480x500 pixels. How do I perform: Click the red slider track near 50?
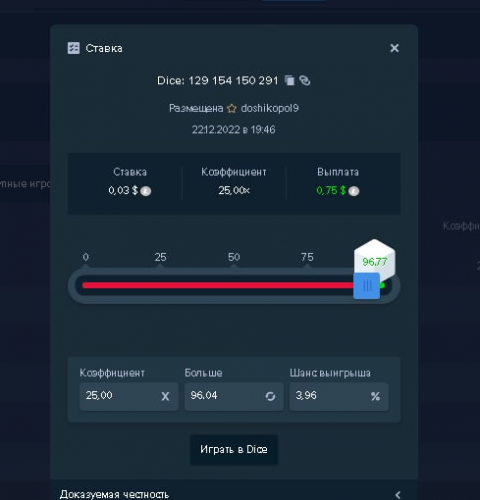pyautogui.click(x=234, y=285)
